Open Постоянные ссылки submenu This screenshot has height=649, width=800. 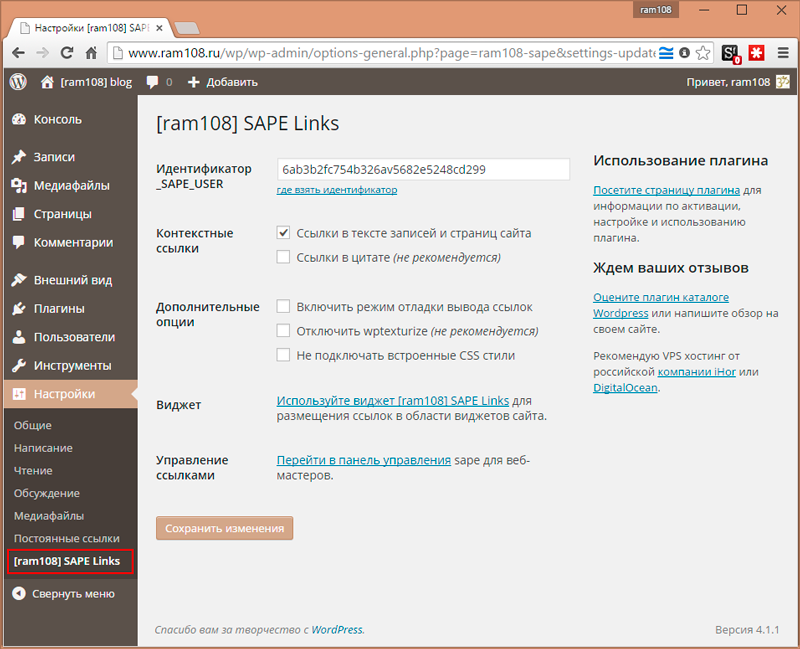[67, 538]
